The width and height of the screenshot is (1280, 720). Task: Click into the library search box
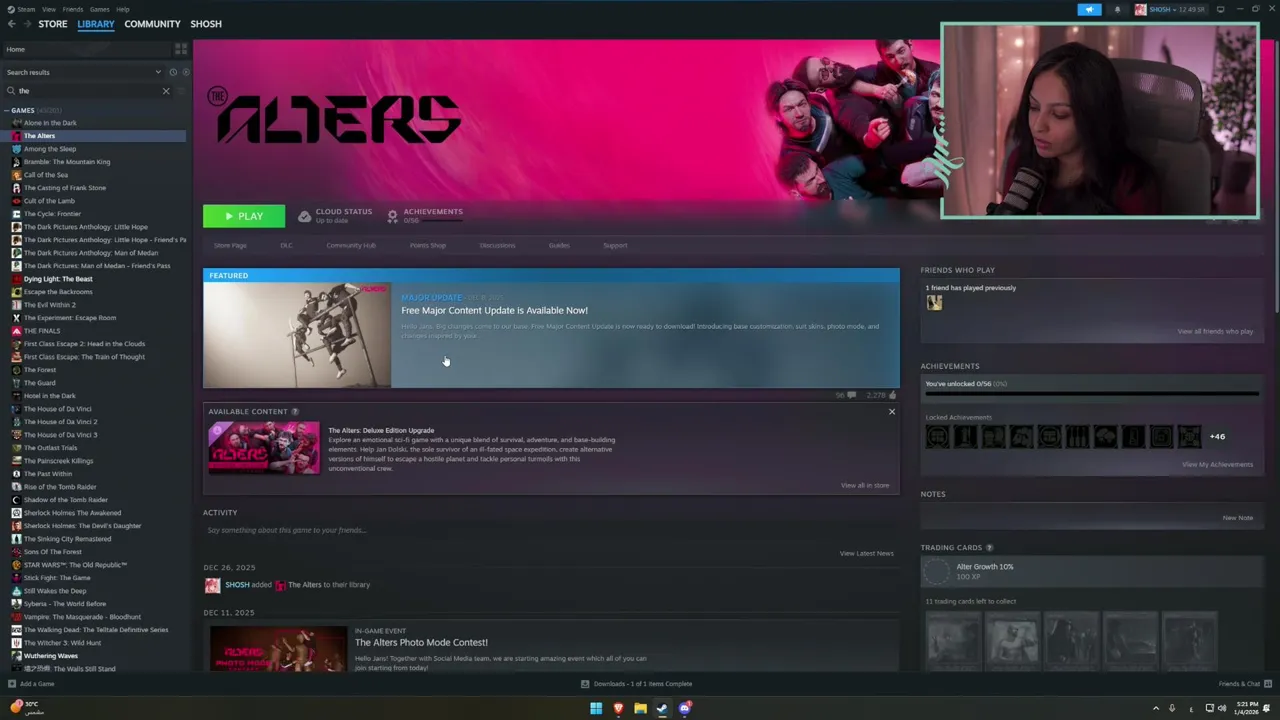(x=88, y=91)
